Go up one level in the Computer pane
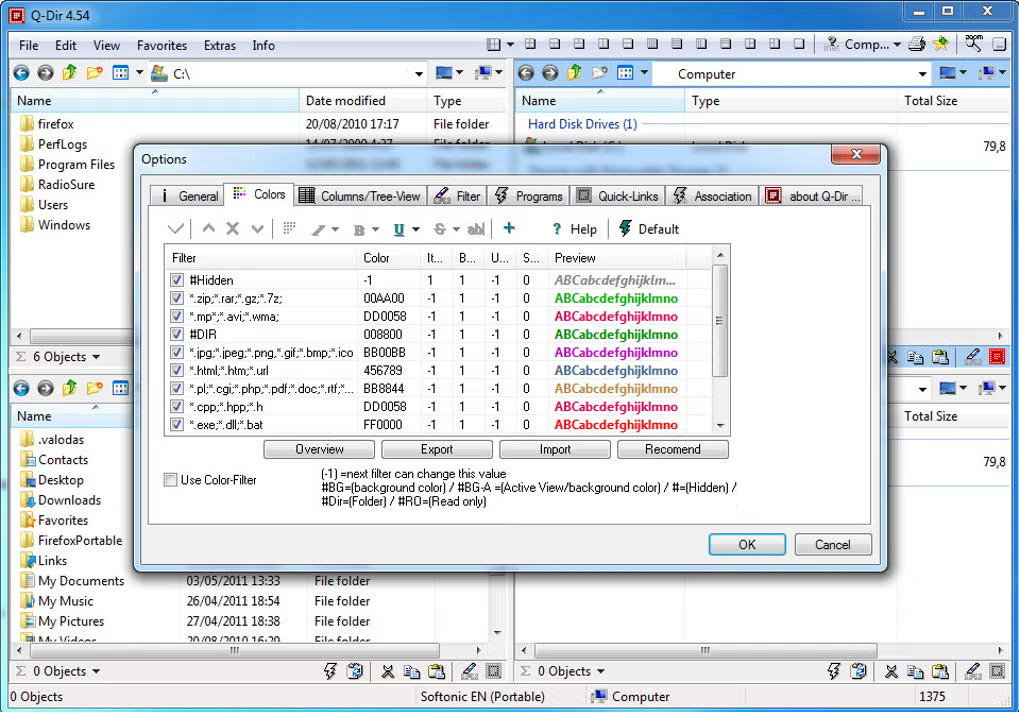Viewport: 1019px width, 712px height. click(x=574, y=73)
